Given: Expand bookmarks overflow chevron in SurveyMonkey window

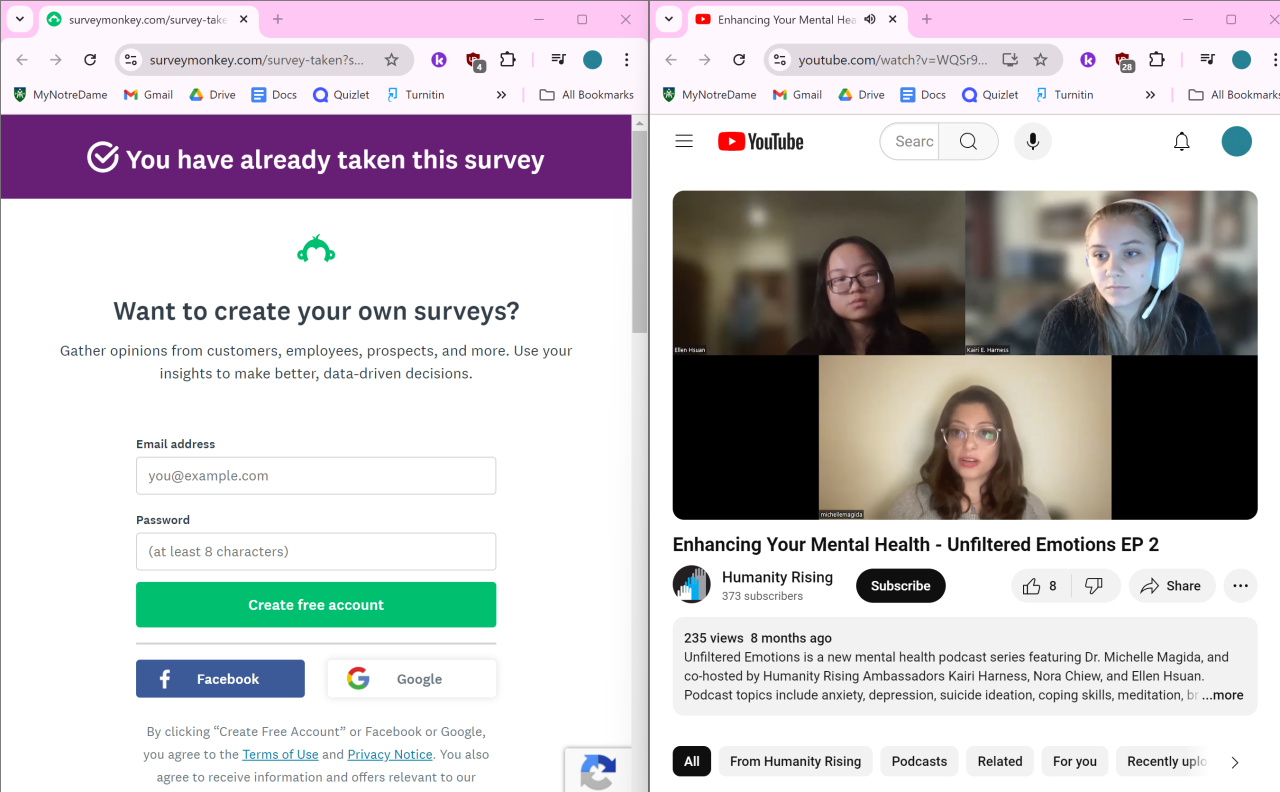Looking at the screenshot, I should pos(502,95).
